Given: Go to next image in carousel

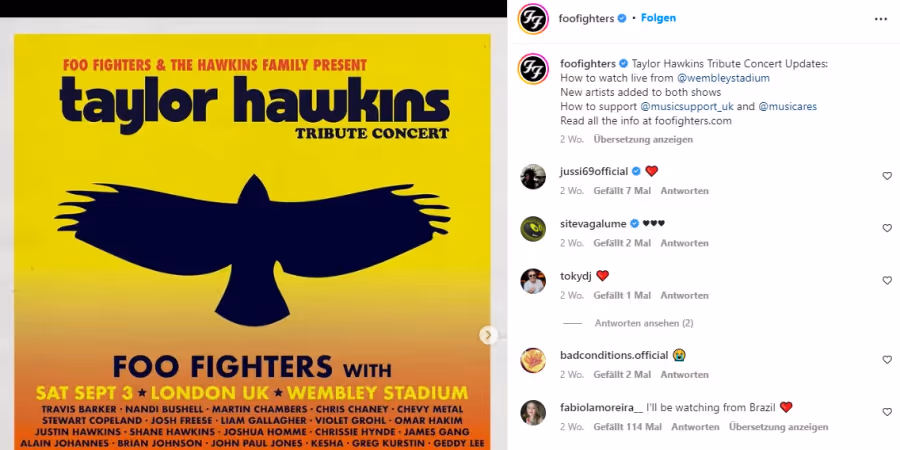Looking at the screenshot, I should click(488, 335).
